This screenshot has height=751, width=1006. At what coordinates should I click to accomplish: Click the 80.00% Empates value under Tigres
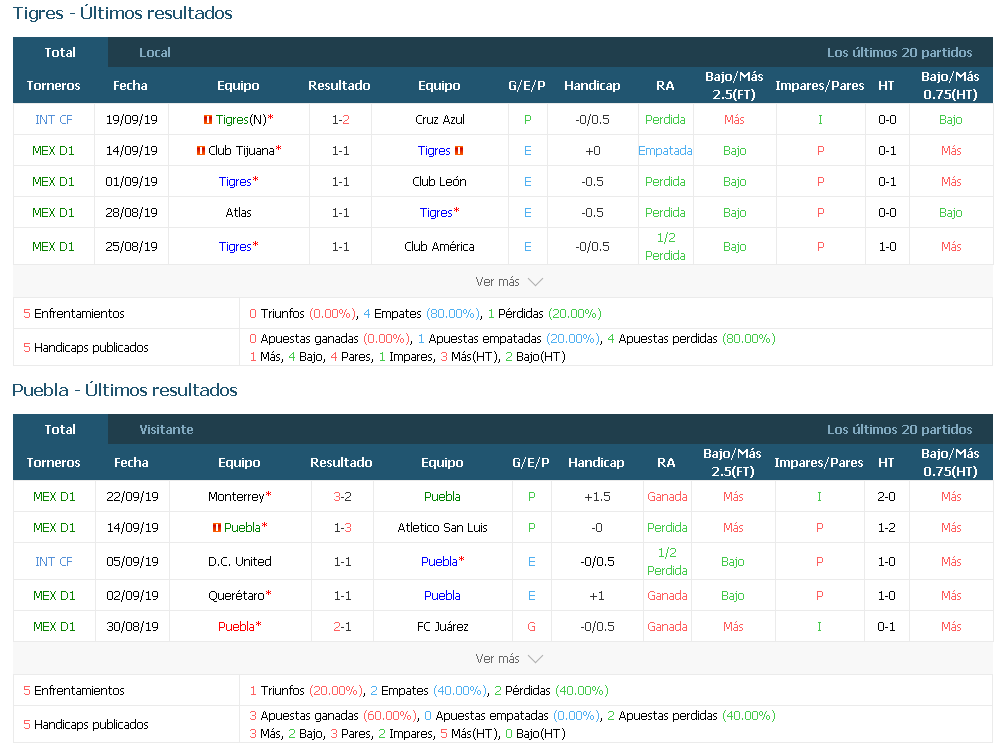tap(452, 314)
